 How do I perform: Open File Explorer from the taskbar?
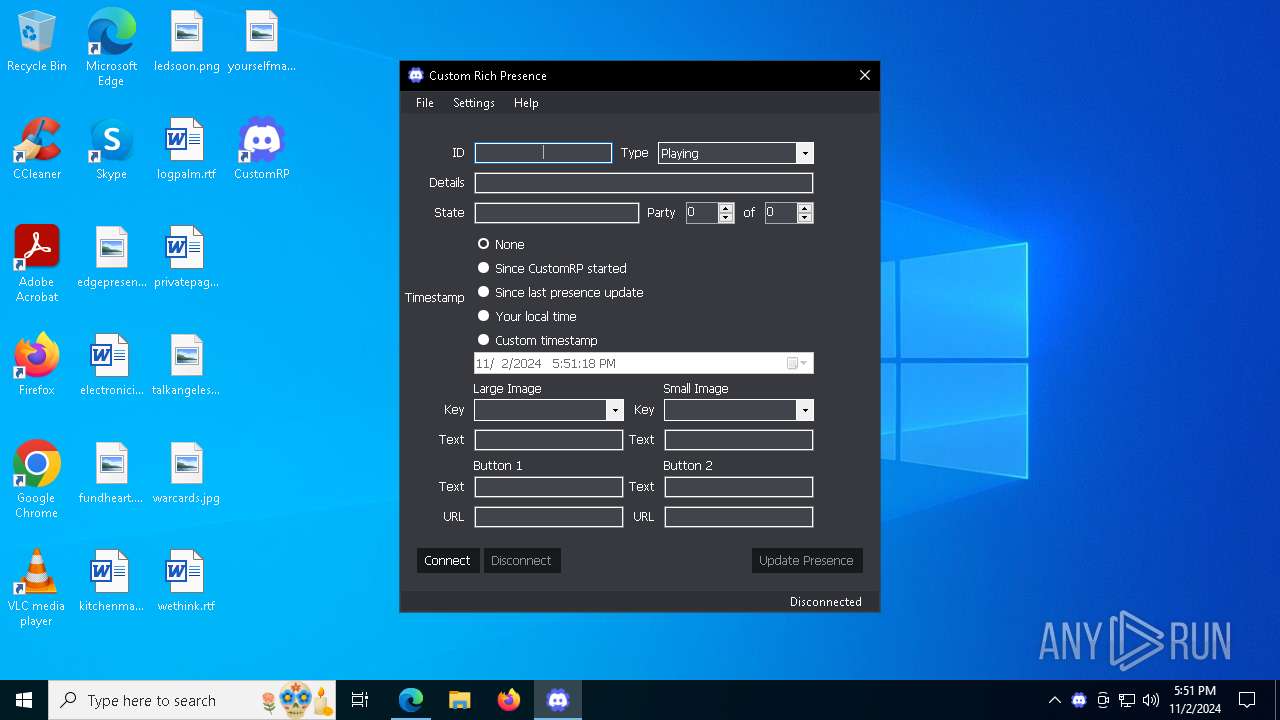(x=459, y=700)
